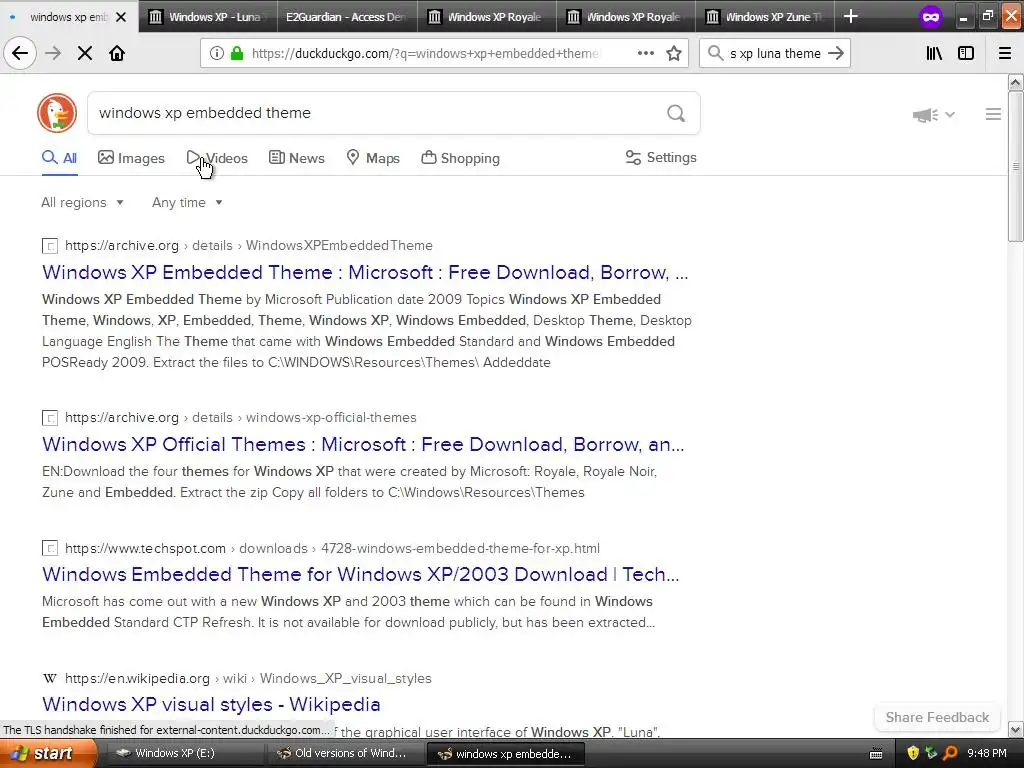
Task: Show site information icon in address bar
Action: coord(216,53)
